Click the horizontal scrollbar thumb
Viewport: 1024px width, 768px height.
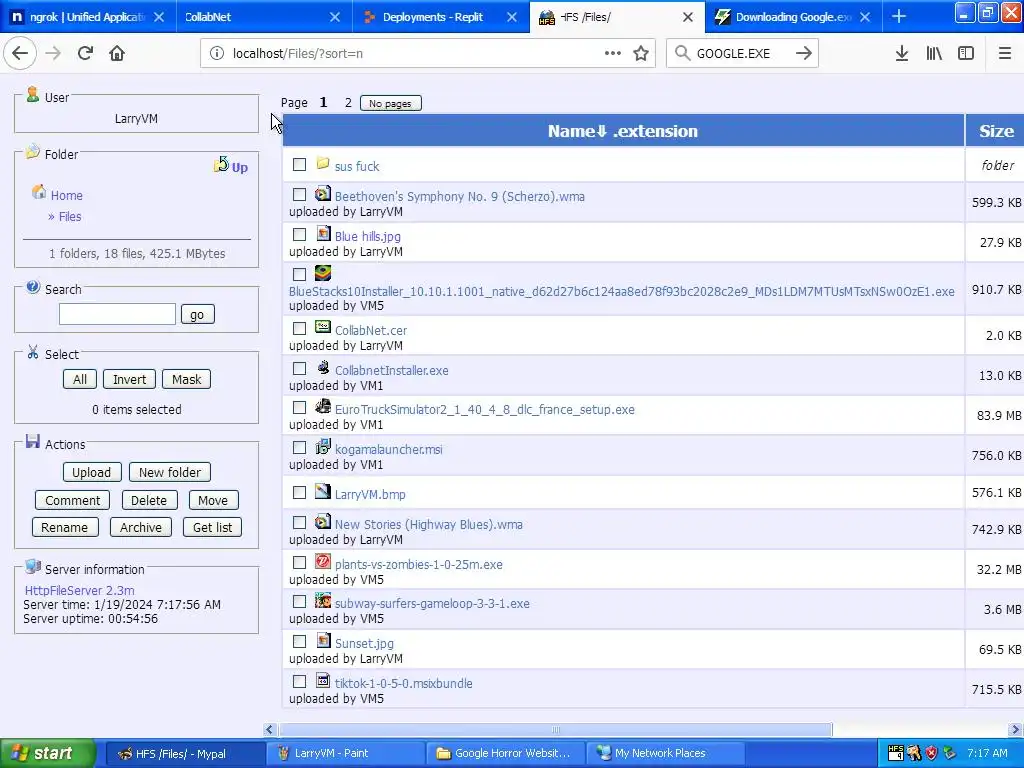click(555, 729)
